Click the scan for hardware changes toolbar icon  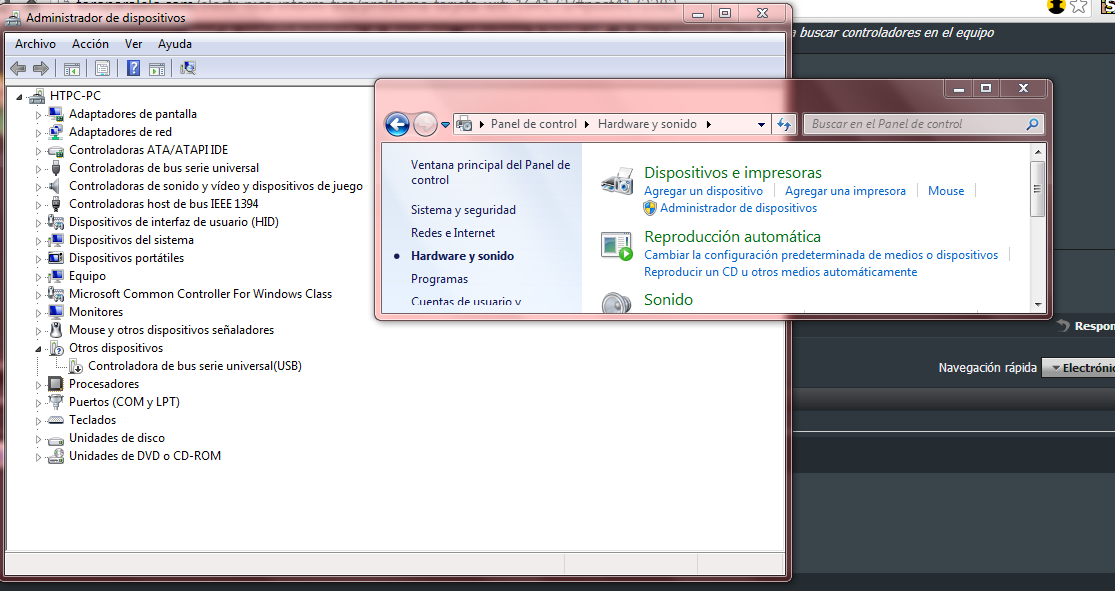188,68
